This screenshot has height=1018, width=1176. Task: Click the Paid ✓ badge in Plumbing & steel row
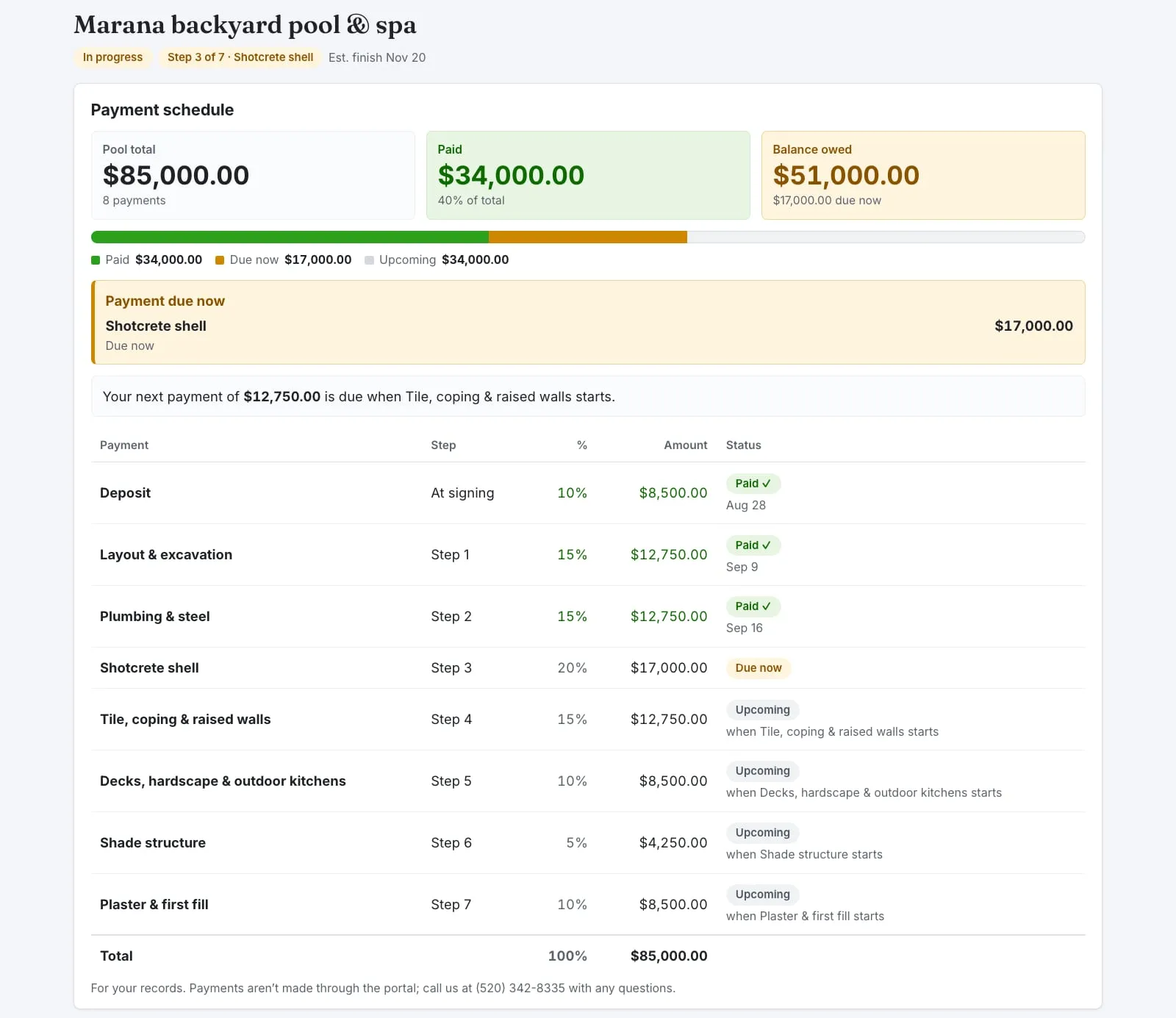click(753, 606)
